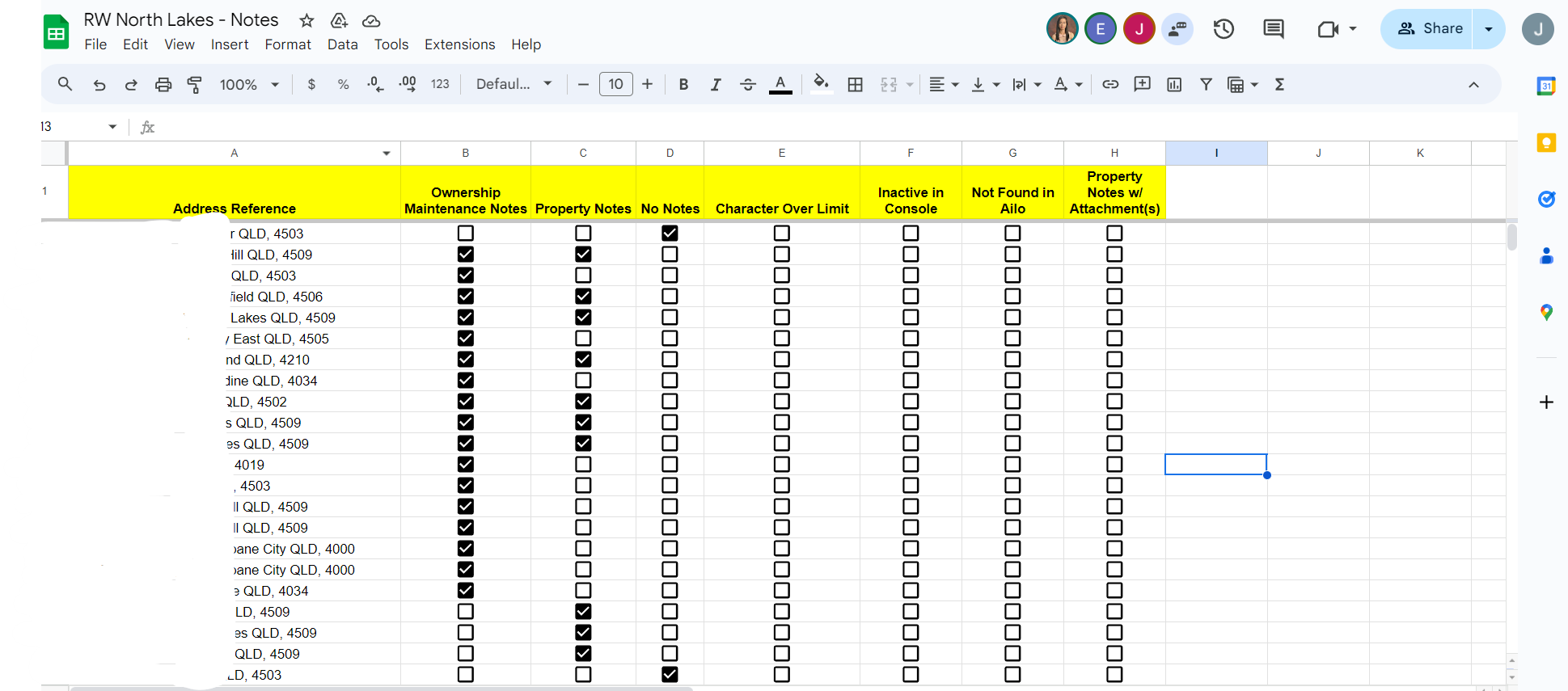Image resolution: width=1568 pixels, height=691 pixels.
Task: Uncheck Property Notes for 'Hill QLD, 4509'
Action: (583, 254)
